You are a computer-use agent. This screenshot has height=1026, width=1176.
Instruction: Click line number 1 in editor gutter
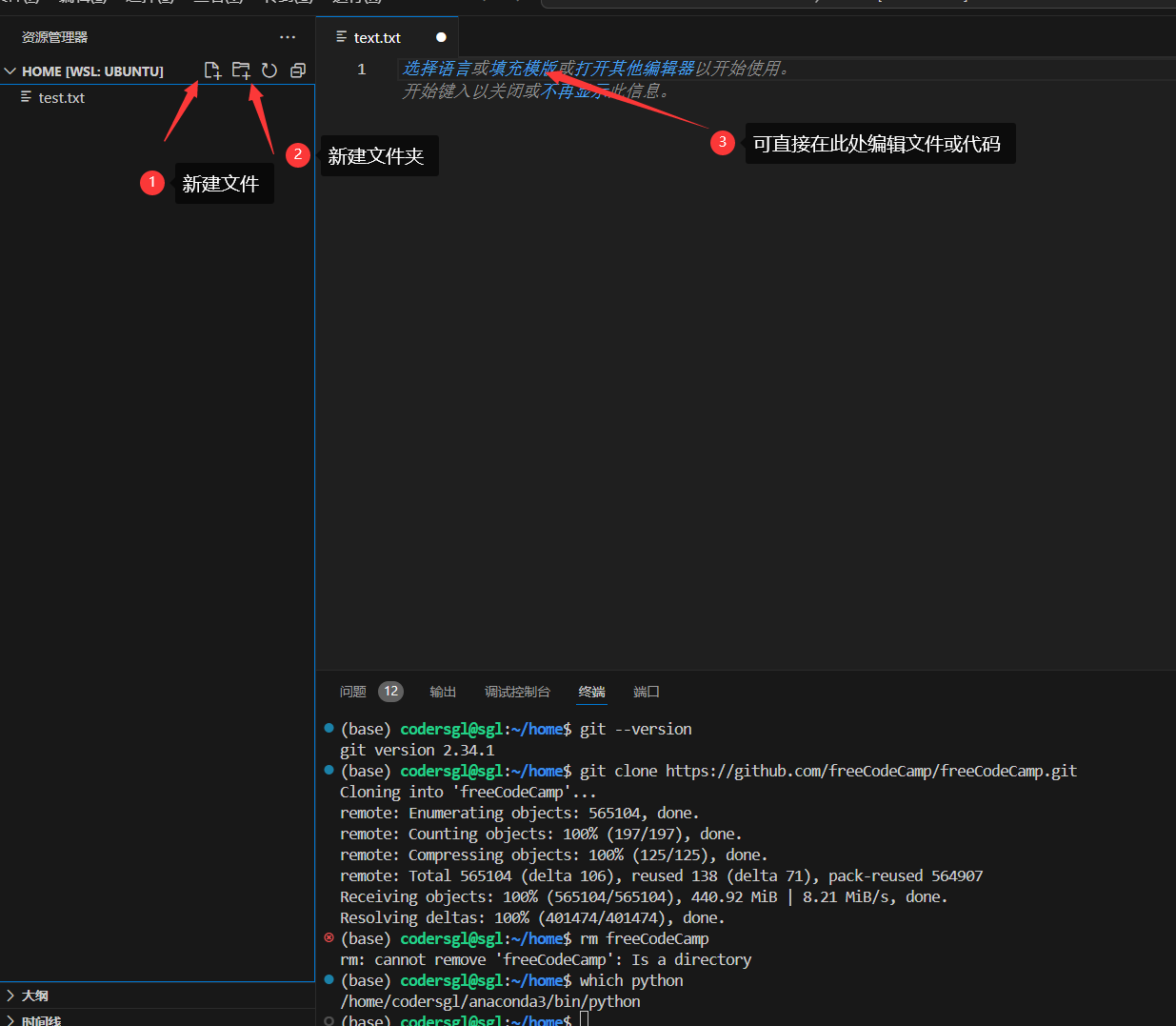[x=362, y=69]
